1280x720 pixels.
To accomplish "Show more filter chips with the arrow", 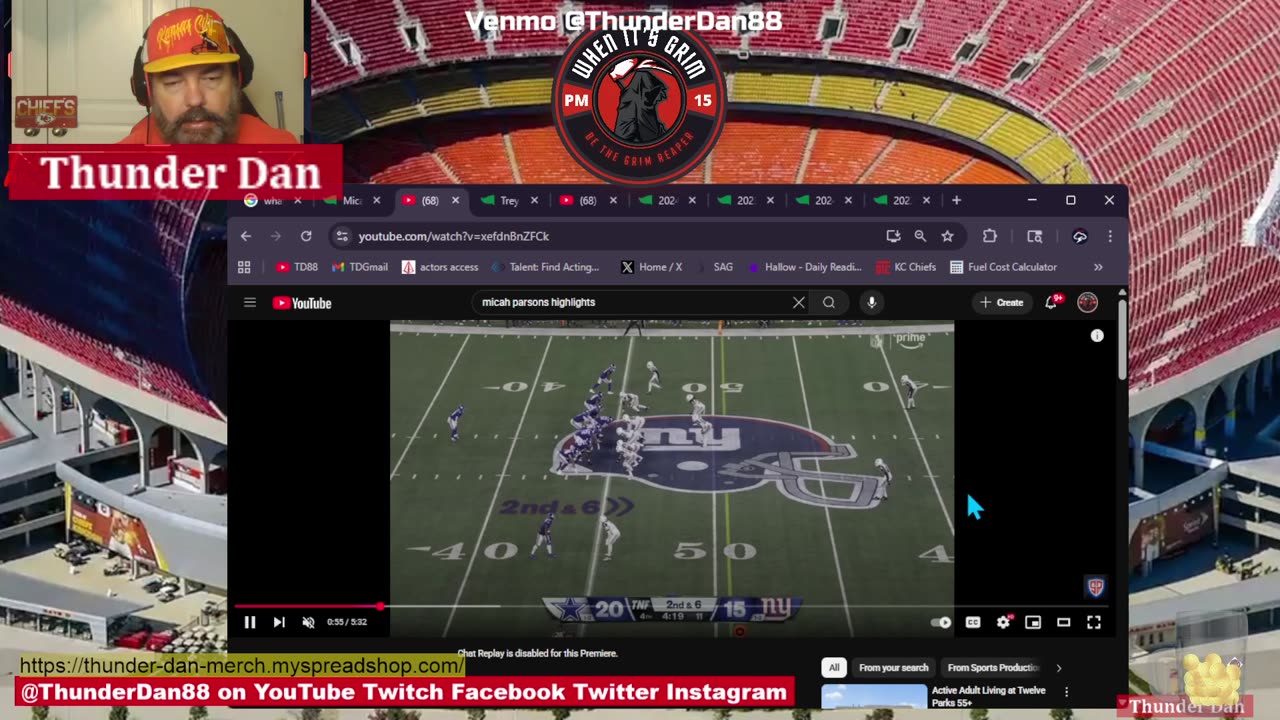I will [1058, 667].
